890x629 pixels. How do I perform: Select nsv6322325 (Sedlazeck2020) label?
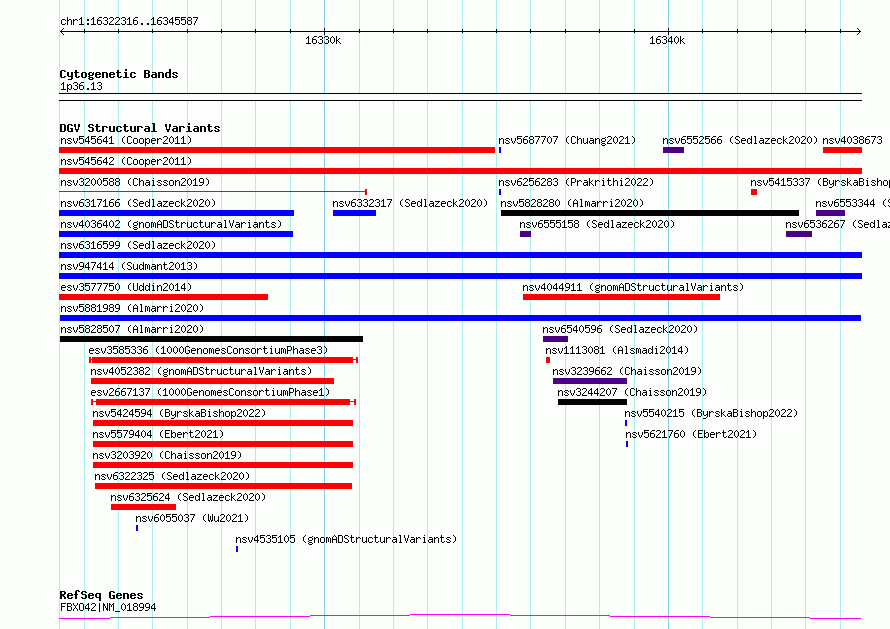point(173,476)
